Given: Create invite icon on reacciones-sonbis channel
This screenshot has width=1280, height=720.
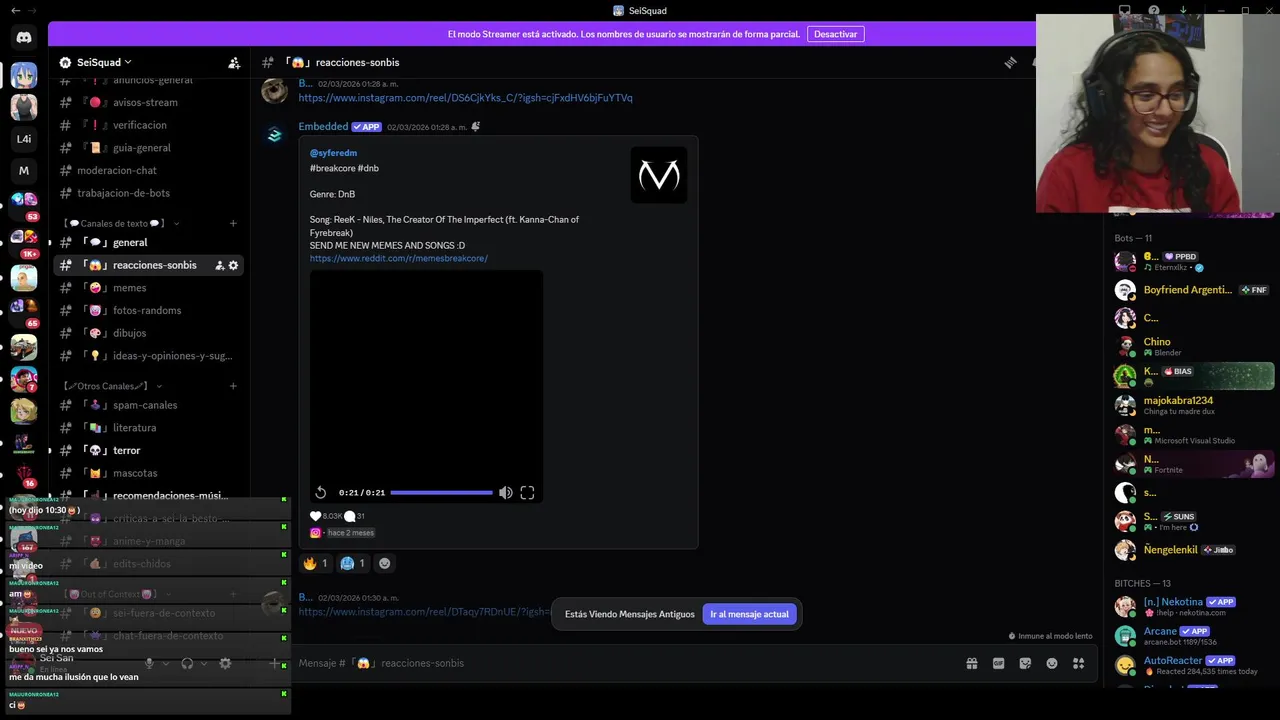Looking at the screenshot, I should coord(219,265).
